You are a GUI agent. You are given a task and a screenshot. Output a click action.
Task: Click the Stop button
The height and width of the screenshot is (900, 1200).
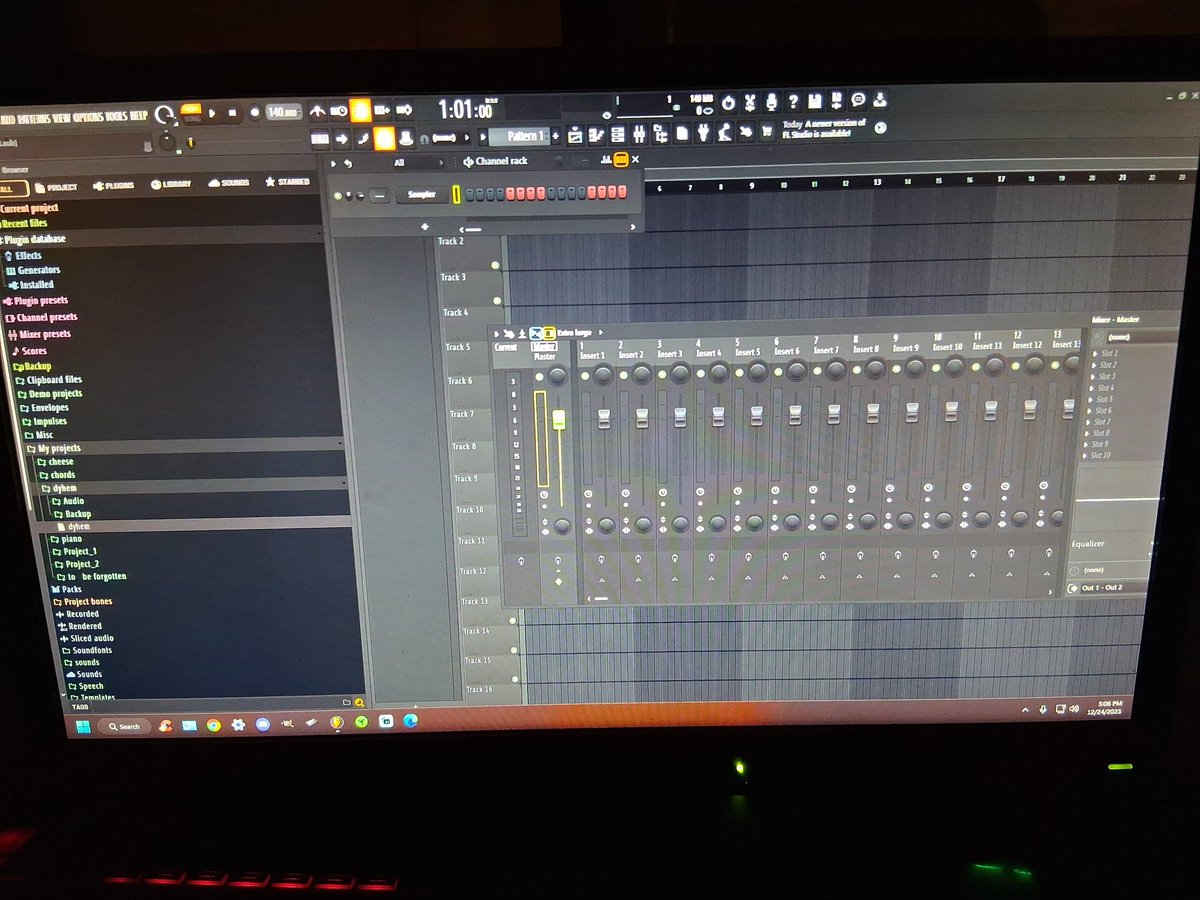coord(232,112)
